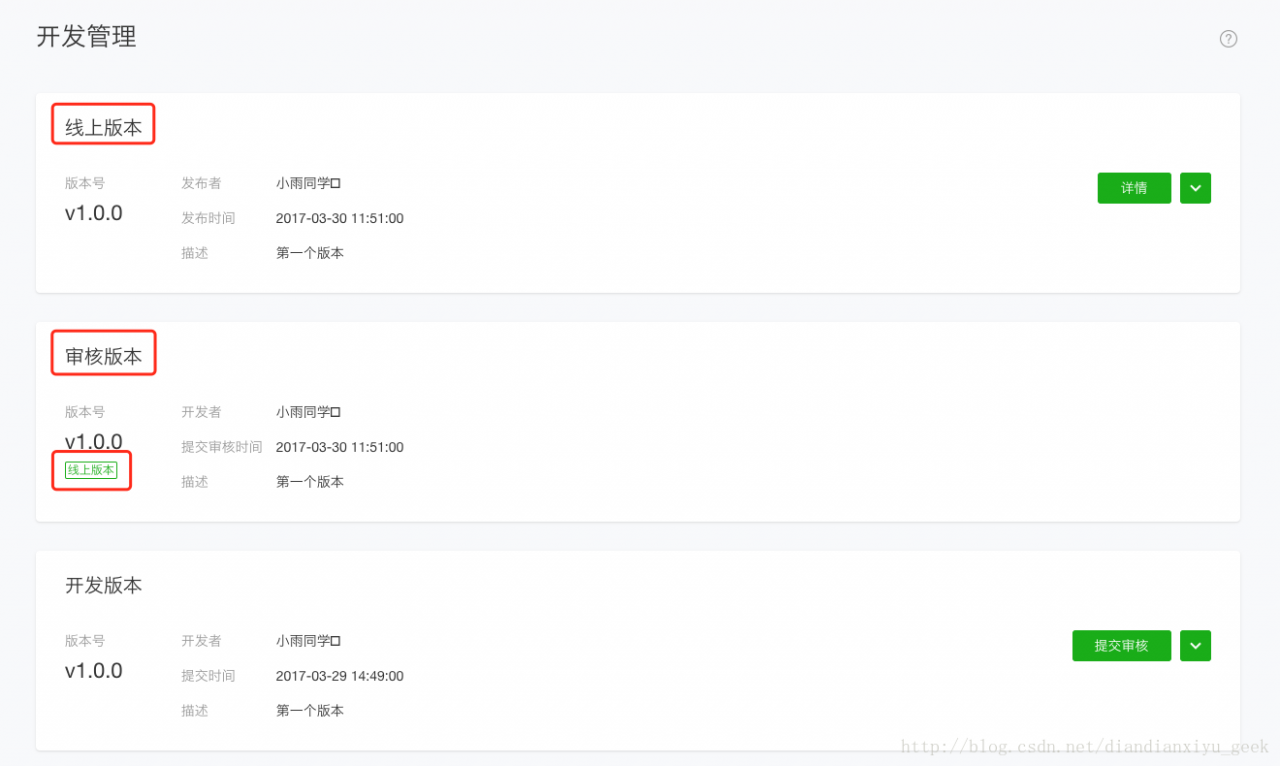The width and height of the screenshot is (1280, 766).
Task: Click the 线上版本 tag under v1.0.0 in audit section
Action: click(91, 469)
